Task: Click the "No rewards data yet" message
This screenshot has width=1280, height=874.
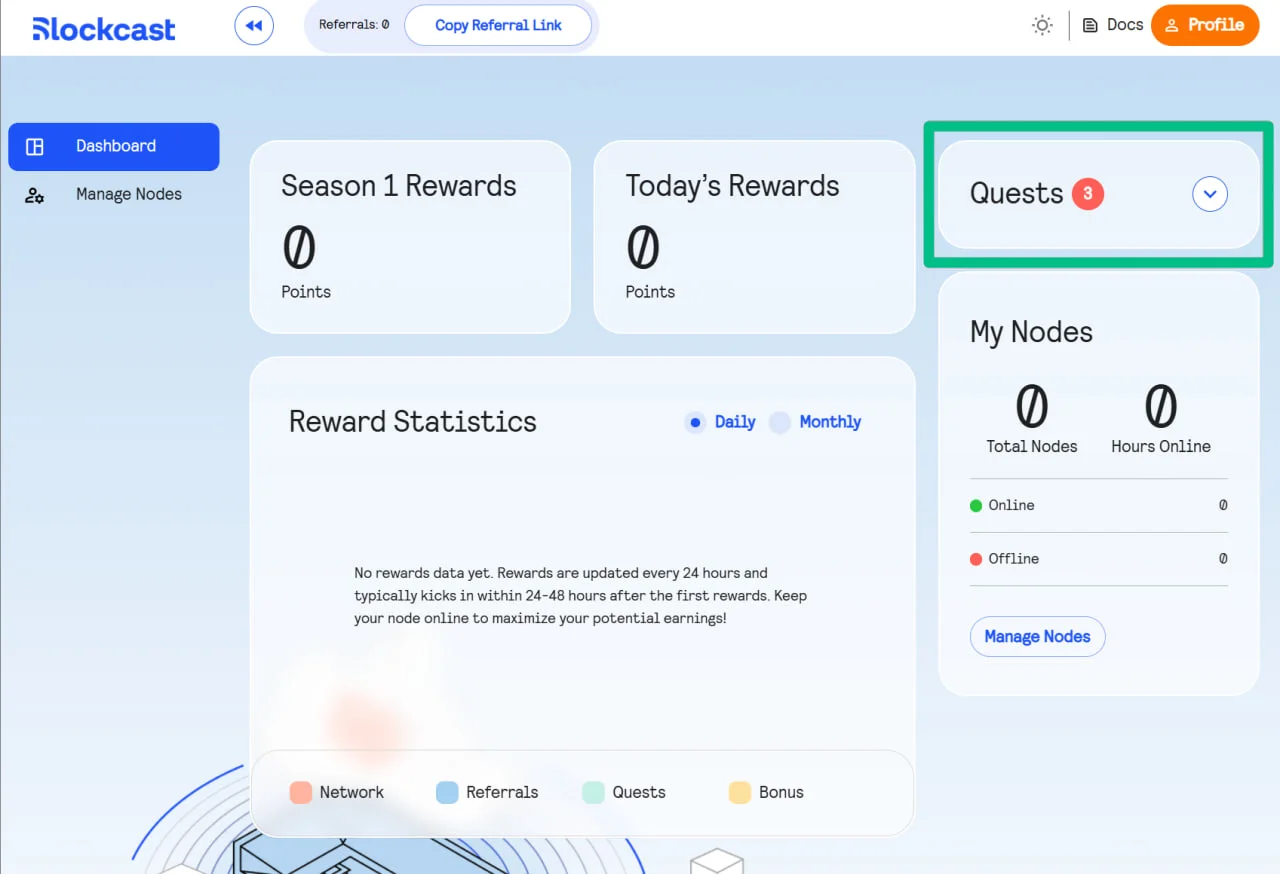Action: pos(580,596)
